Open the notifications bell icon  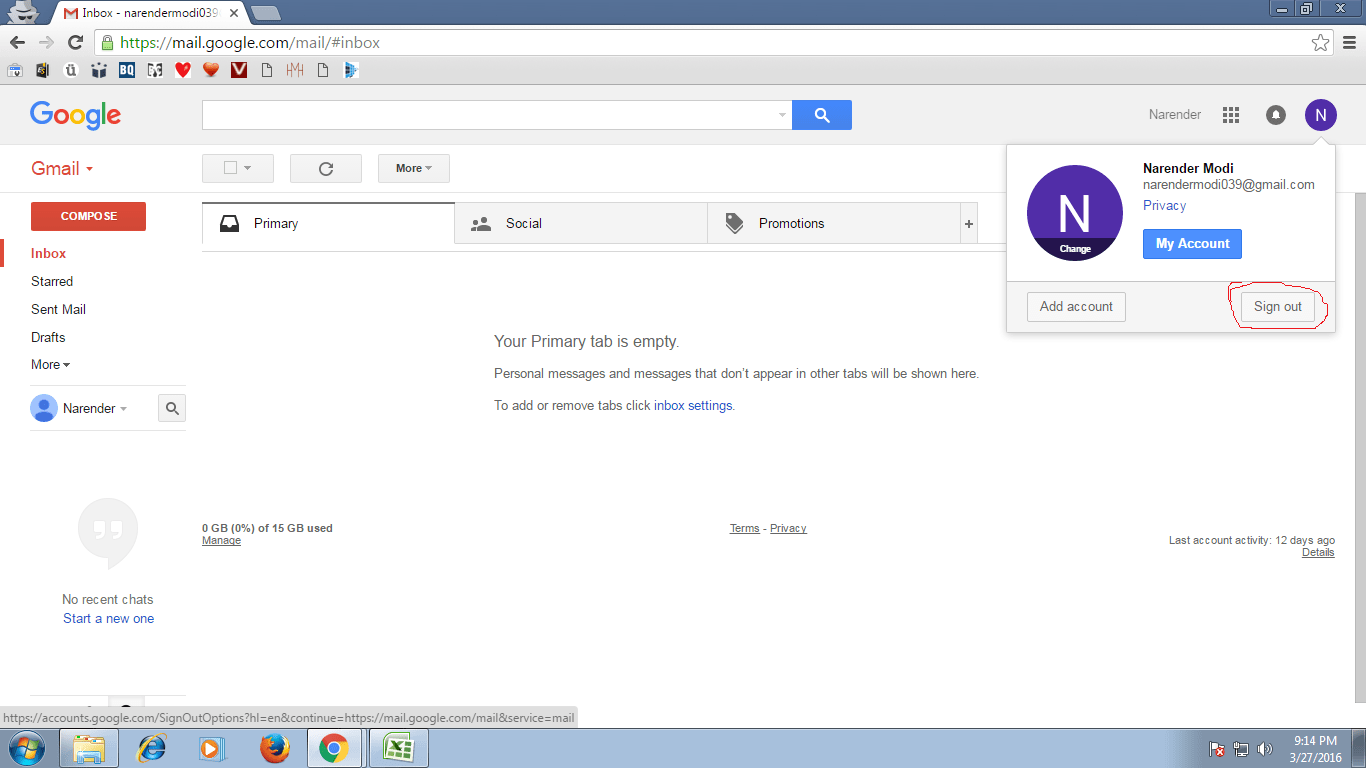pos(1275,114)
